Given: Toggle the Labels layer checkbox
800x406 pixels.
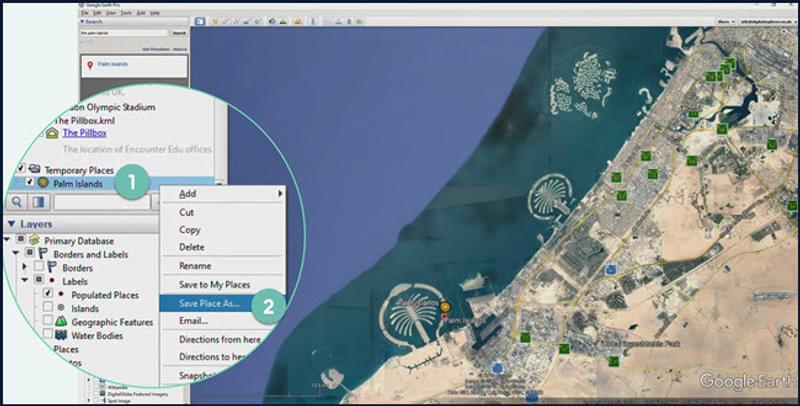Looking at the screenshot, I should [39, 280].
